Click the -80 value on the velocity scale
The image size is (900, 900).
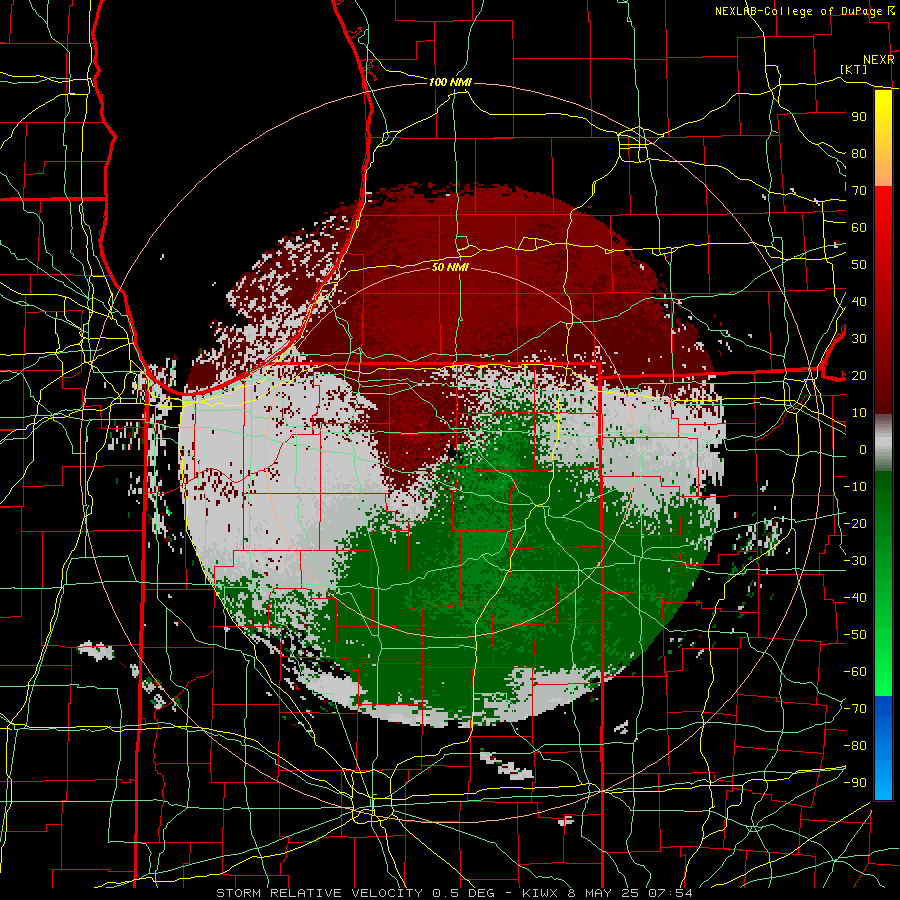pyautogui.click(x=855, y=746)
